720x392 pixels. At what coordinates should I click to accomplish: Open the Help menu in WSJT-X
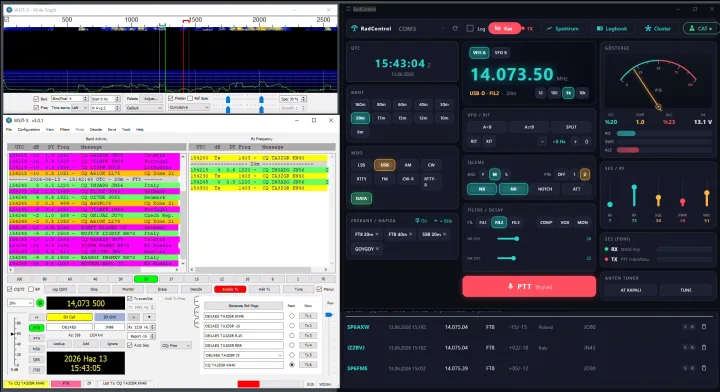coord(140,129)
